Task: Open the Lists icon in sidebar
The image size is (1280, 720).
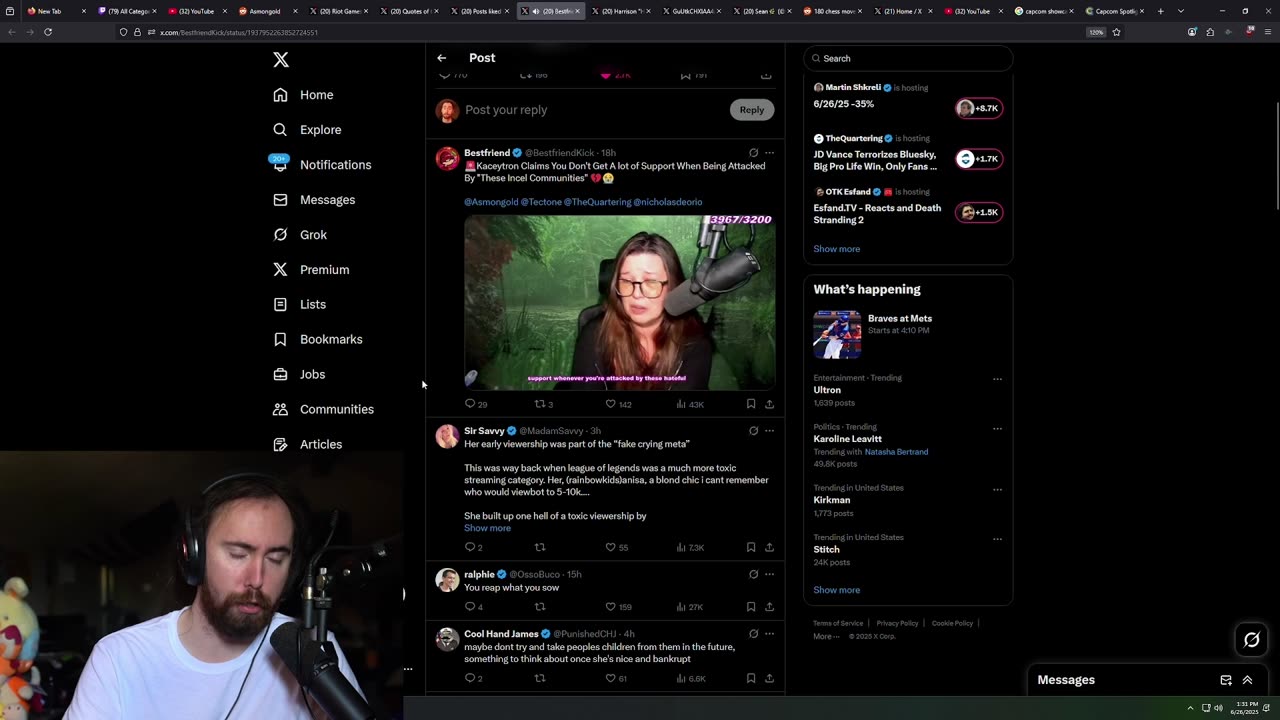Action: (280, 304)
